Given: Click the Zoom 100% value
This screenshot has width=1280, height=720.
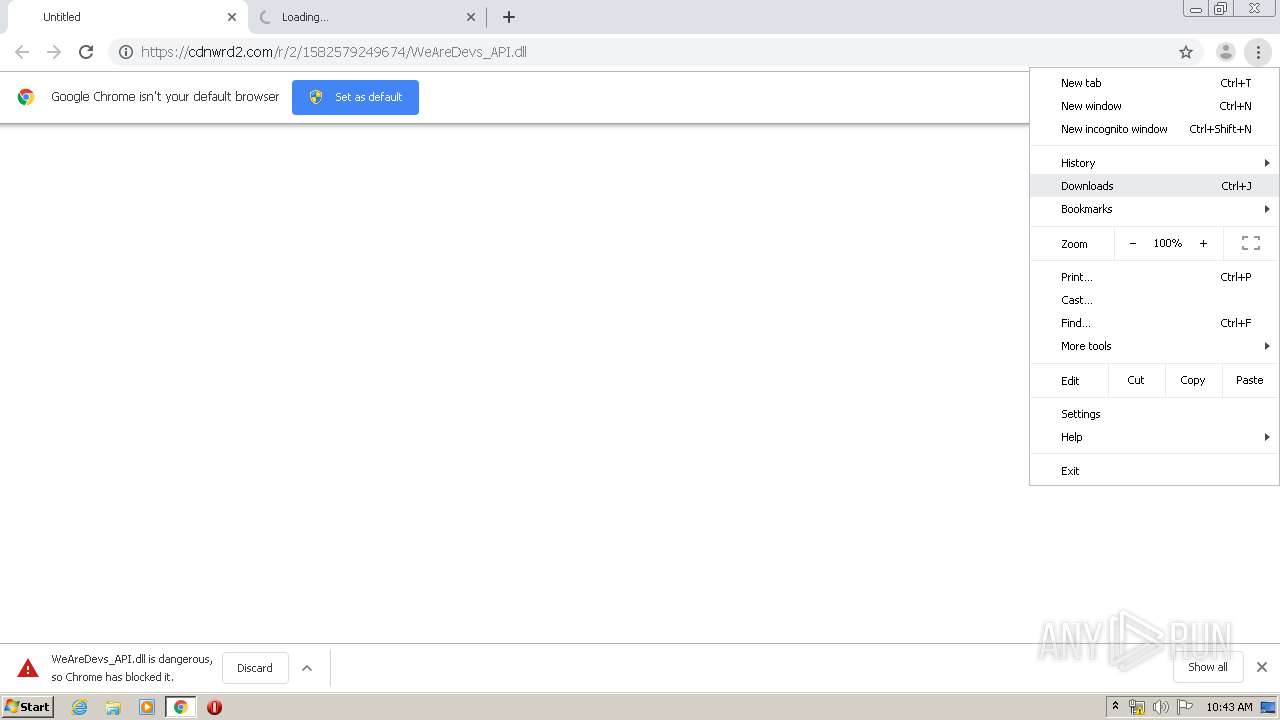Looking at the screenshot, I should [x=1168, y=243].
